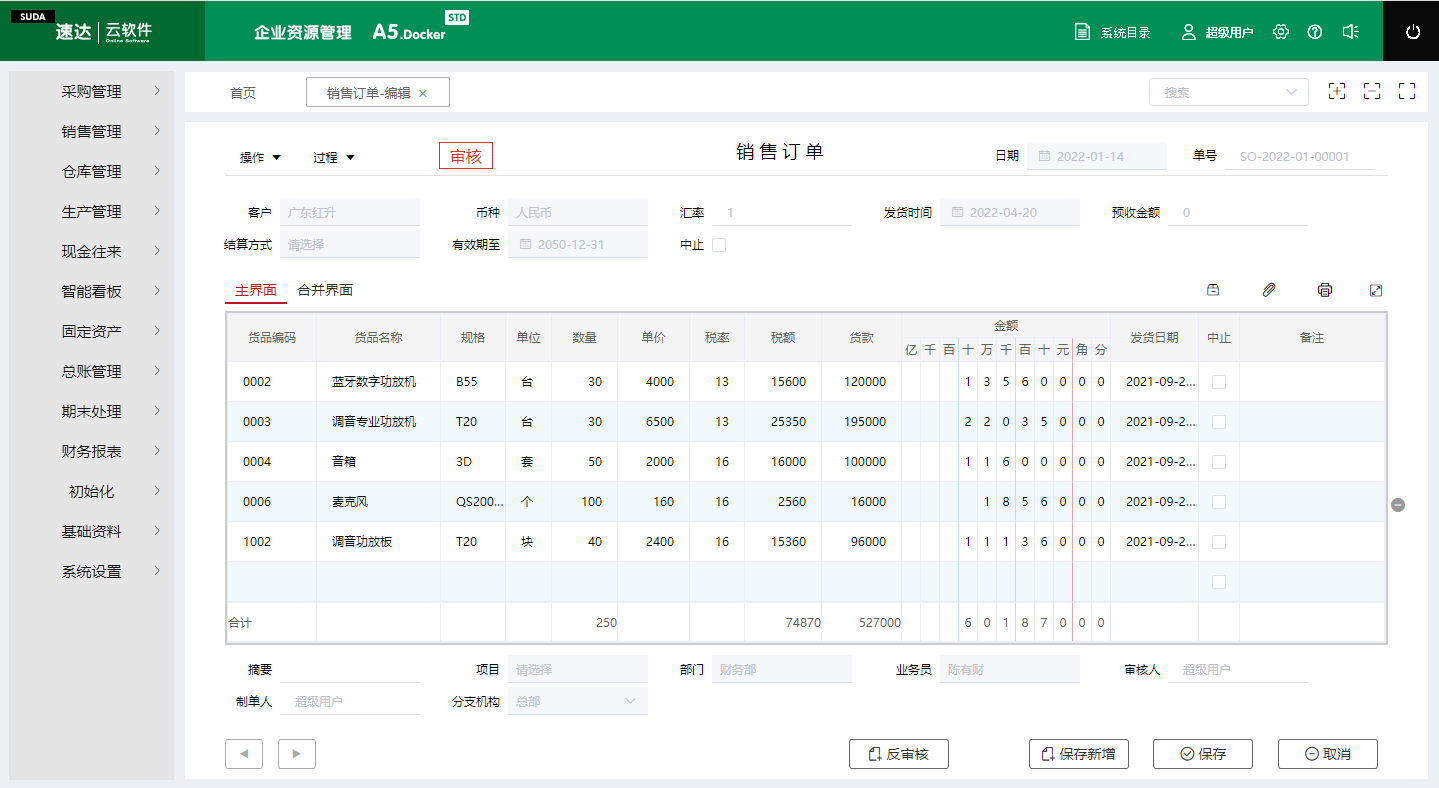Expand 销售管理 in sidebar

tap(92, 132)
